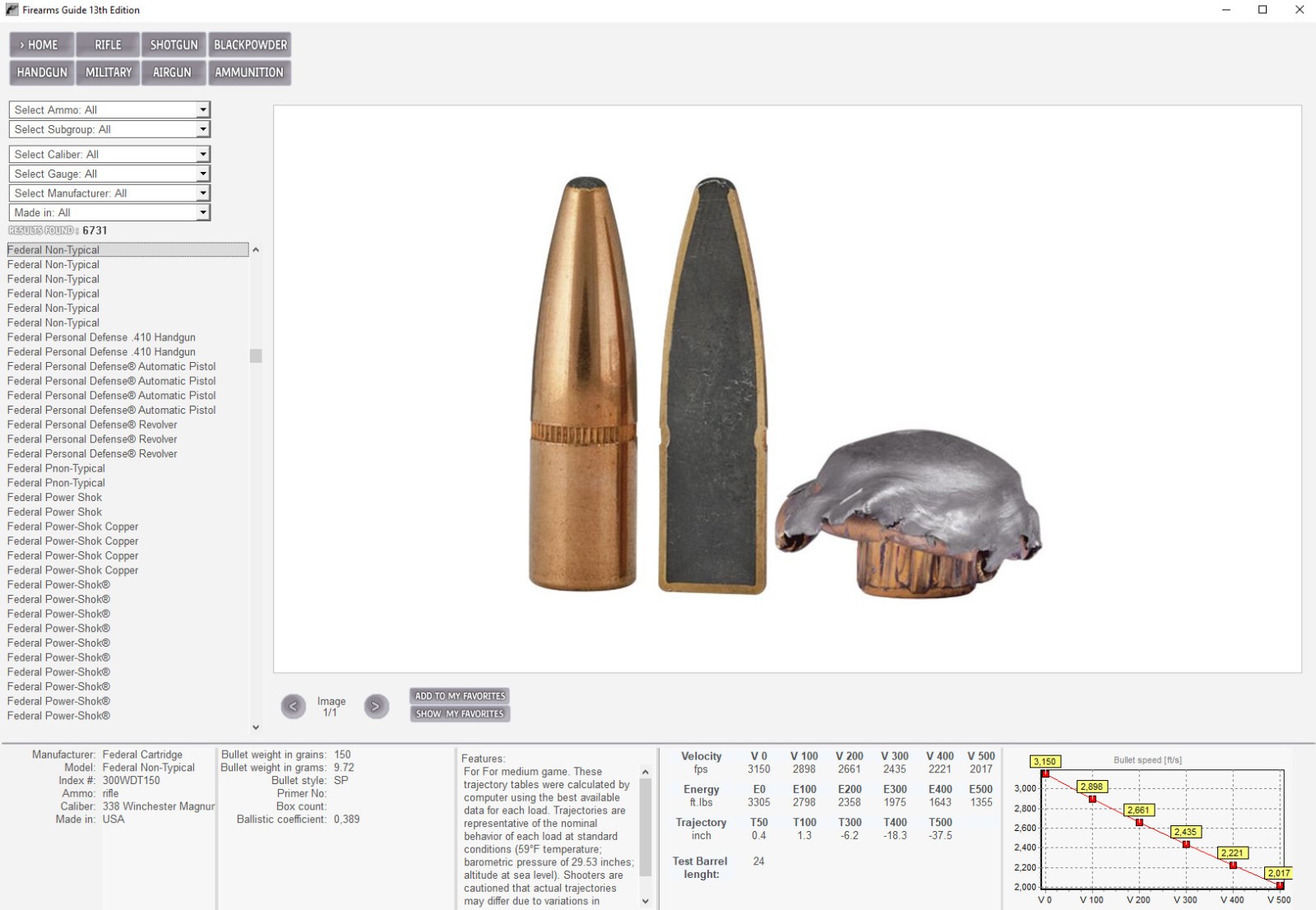The height and width of the screenshot is (910, 1316).
Task: Click Features text scroll down arrow
Action: 646,901
